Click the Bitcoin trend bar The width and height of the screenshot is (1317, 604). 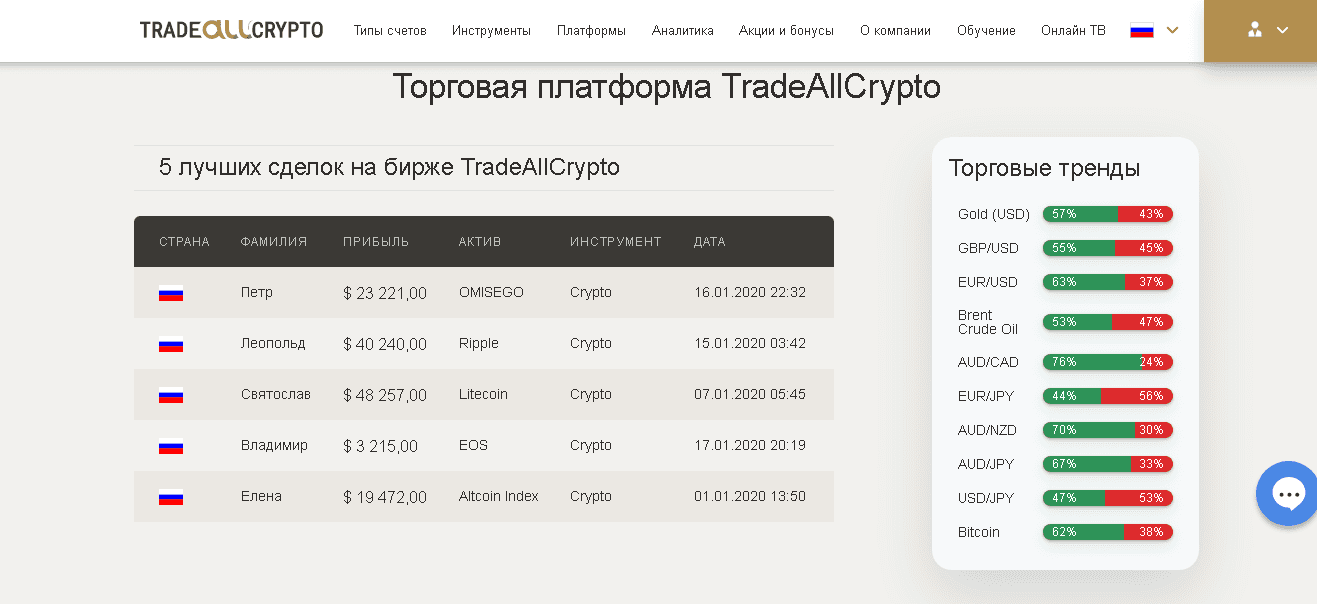click(1107, 532)
